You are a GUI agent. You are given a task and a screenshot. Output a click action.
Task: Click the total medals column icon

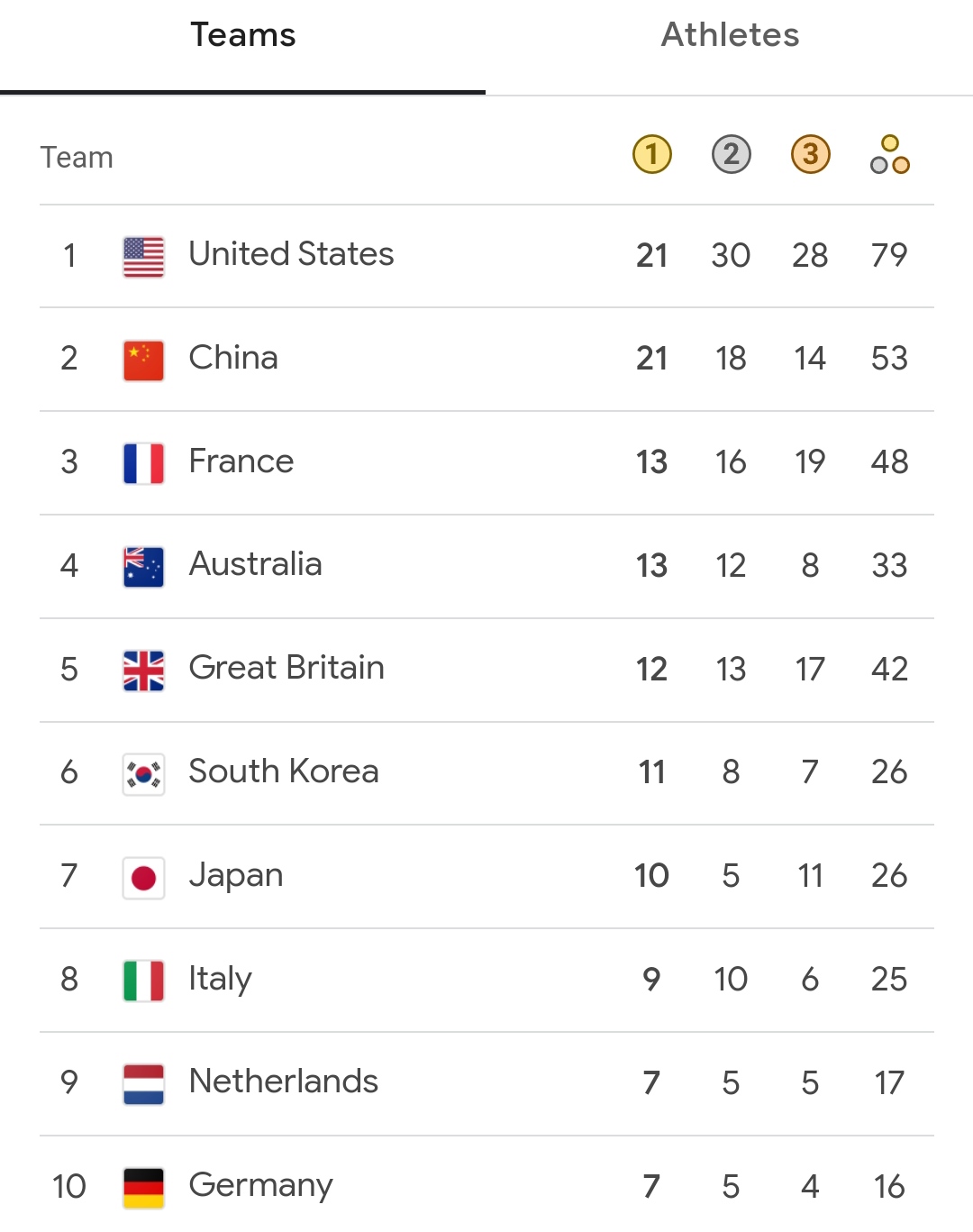coord(889,154)
